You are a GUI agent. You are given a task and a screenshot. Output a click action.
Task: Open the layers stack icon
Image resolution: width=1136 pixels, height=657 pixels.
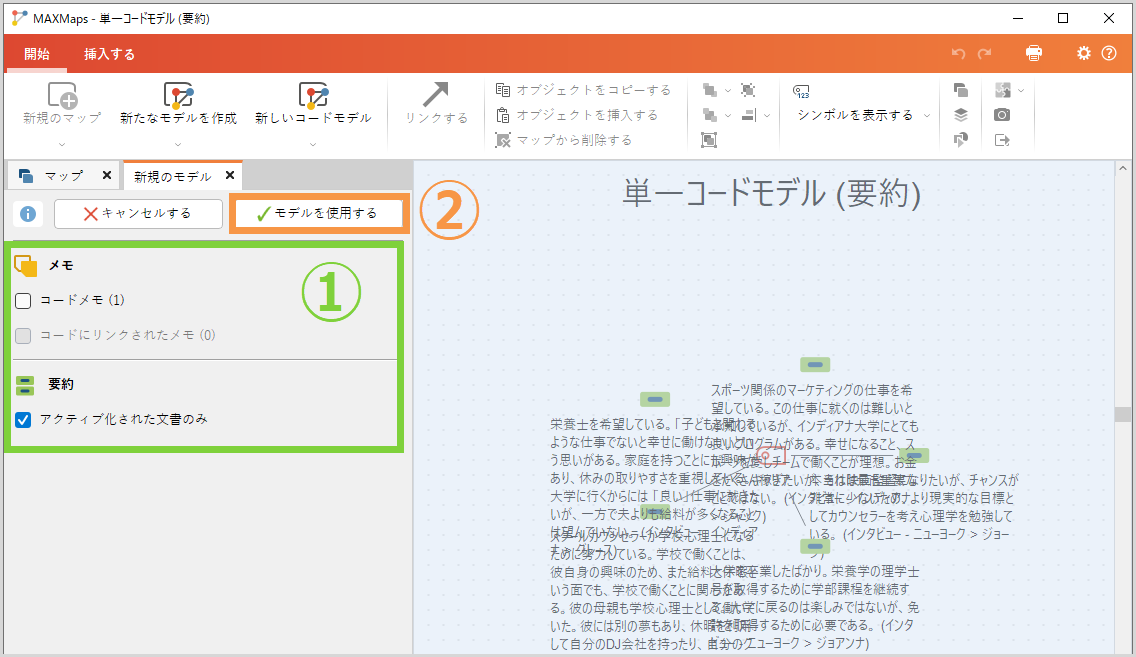point(961,115)
